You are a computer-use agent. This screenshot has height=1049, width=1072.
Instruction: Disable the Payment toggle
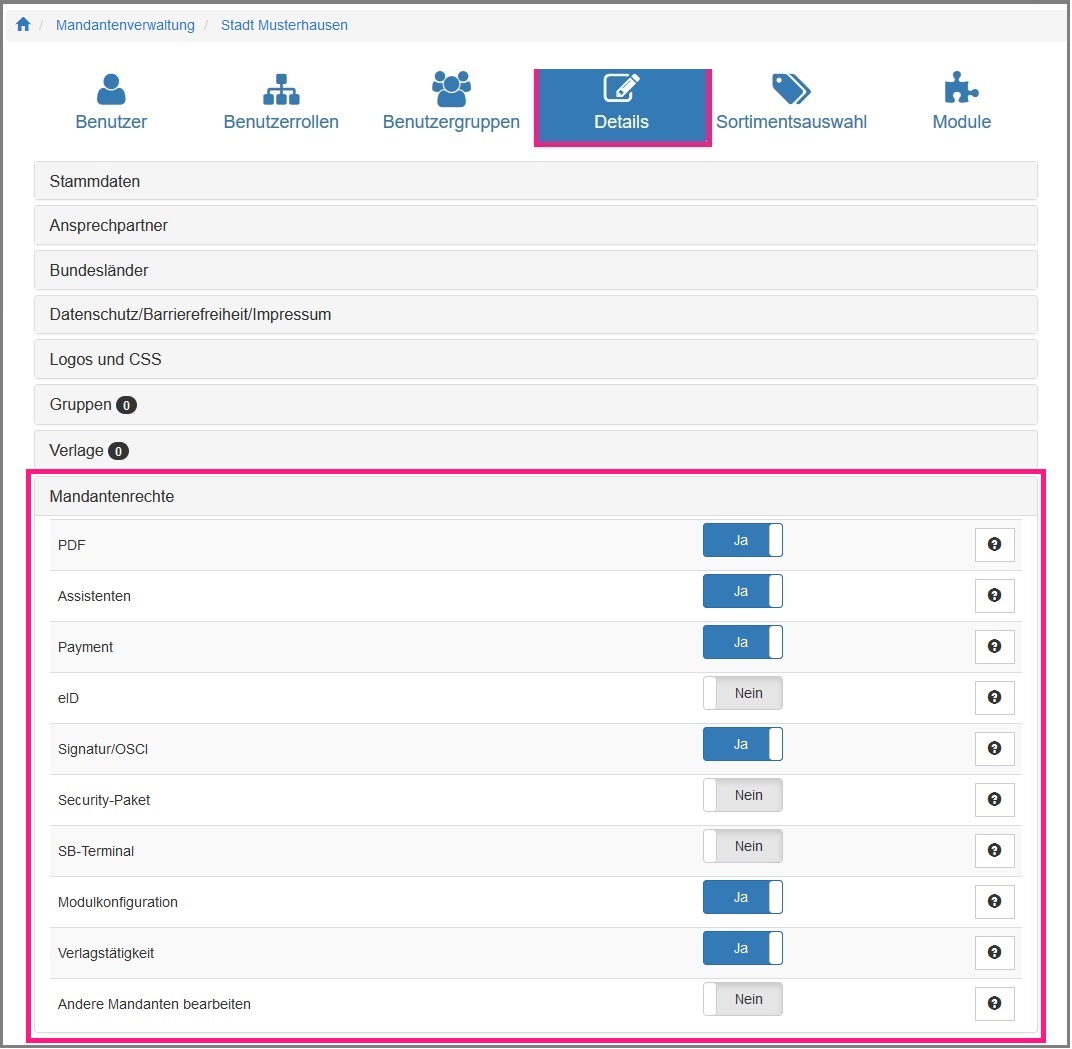click(x=742, y=642)
